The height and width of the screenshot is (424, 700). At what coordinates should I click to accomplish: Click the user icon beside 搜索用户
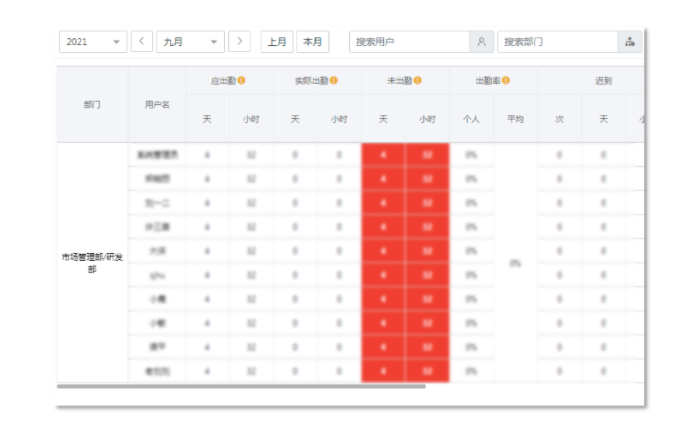481,42
